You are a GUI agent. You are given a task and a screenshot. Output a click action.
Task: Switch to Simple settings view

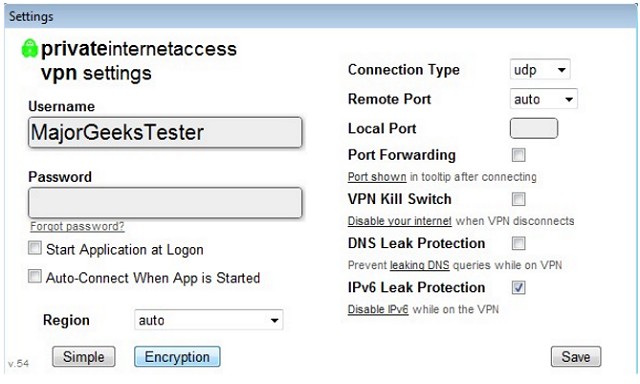coord(84,357)
